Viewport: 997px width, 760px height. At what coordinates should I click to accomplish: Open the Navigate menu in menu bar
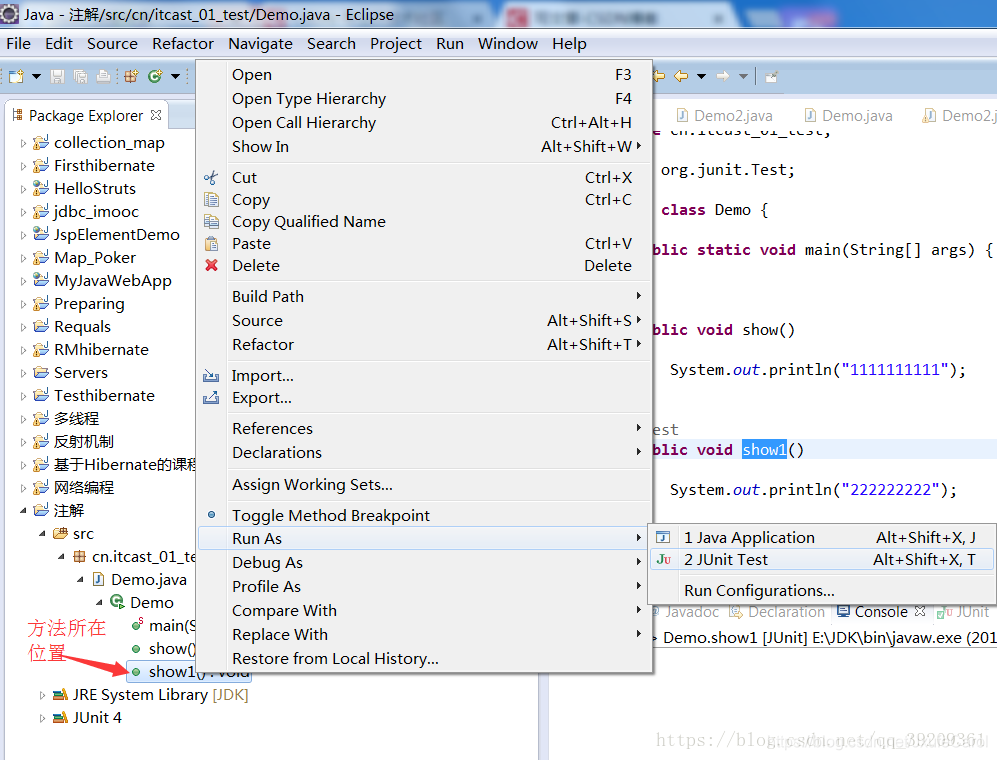point(261,43)
